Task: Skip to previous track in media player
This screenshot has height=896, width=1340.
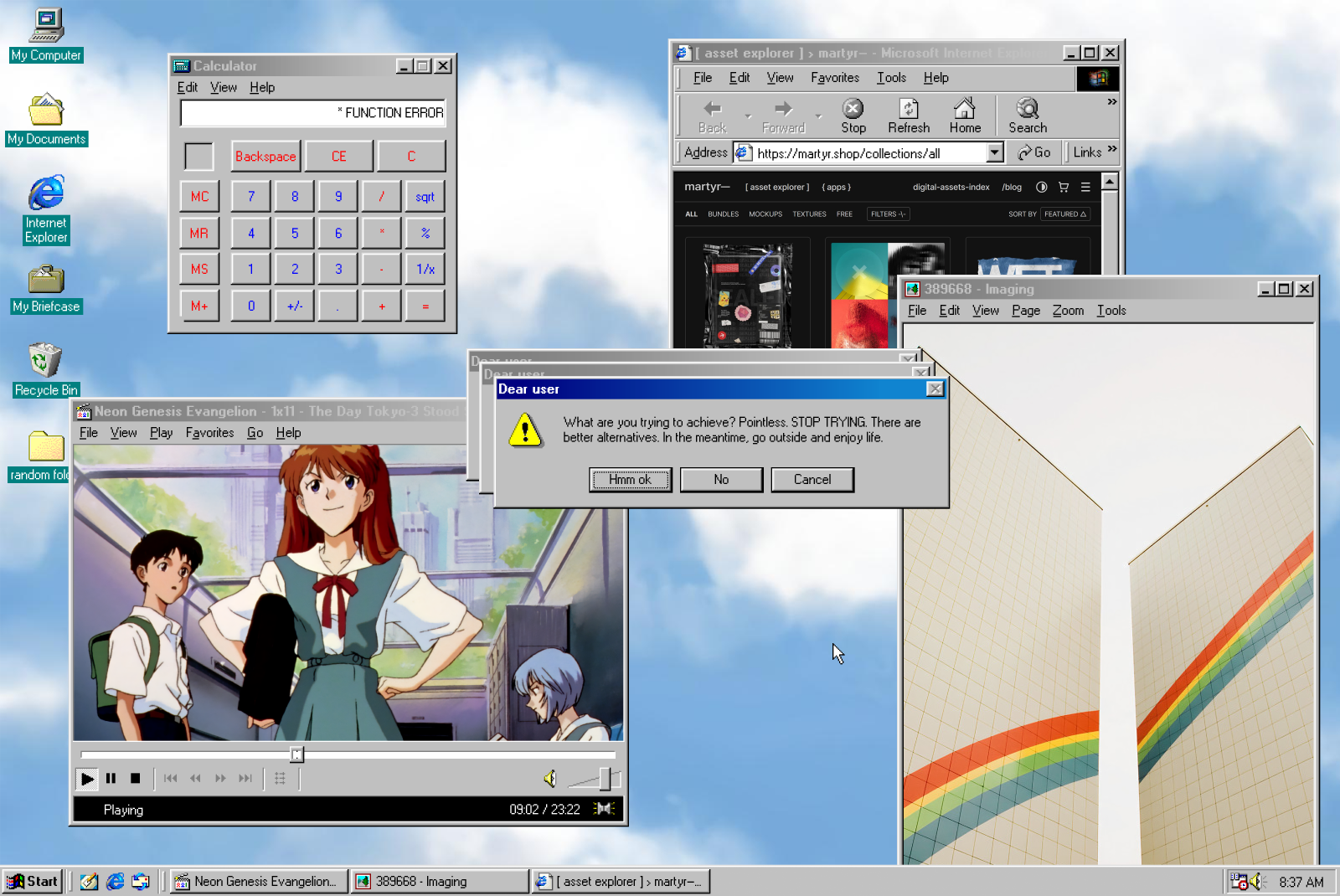Action: tap(171, 779)
